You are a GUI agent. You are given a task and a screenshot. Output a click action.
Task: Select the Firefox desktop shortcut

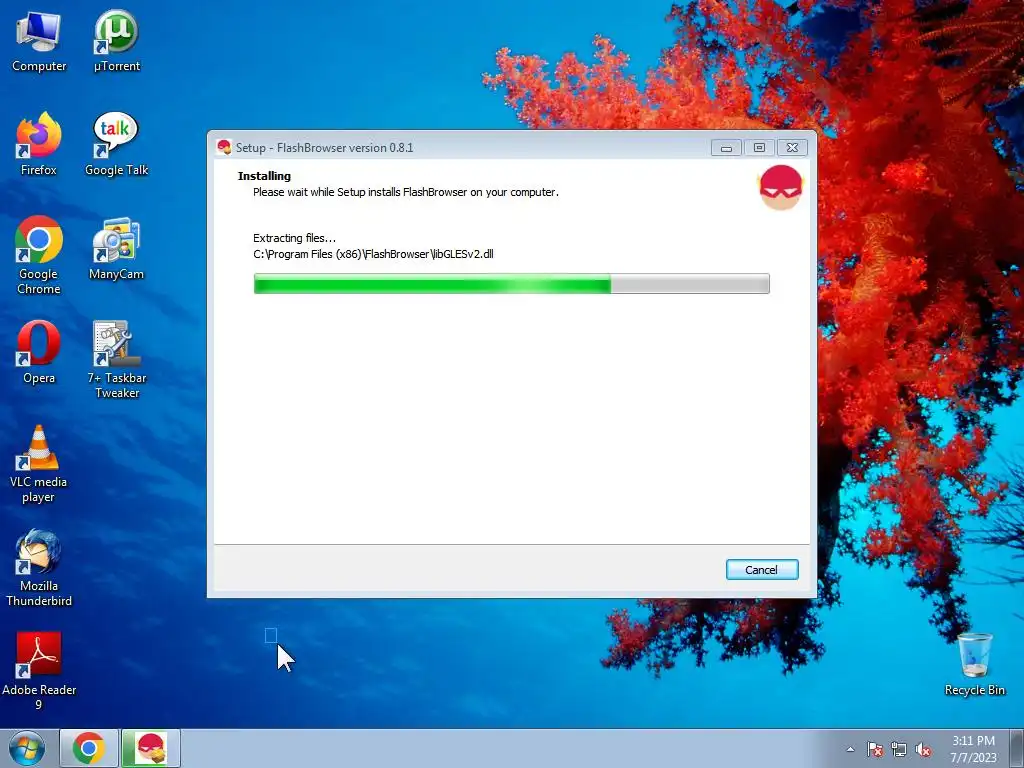pyautogui.click(x=39, y=145)
